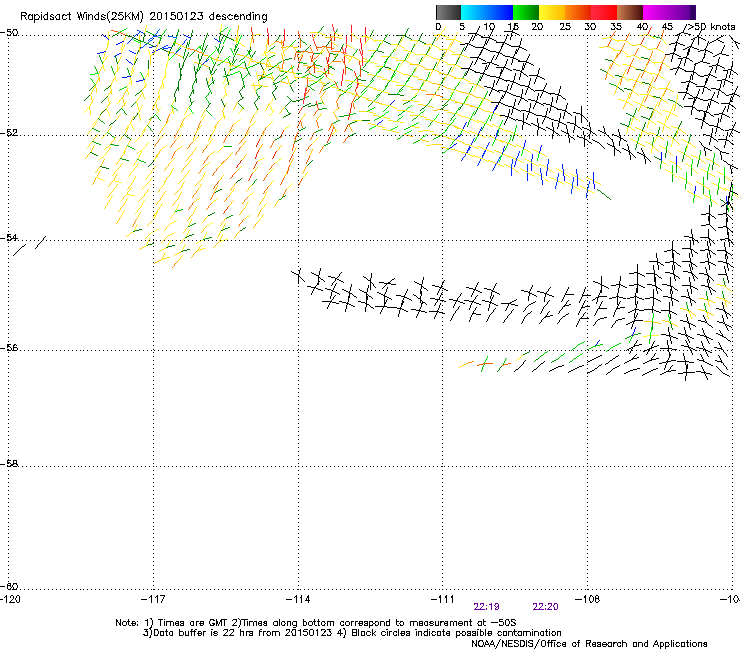
Task: Click the '-54' latitude axis label
Action: pos(9,237)
